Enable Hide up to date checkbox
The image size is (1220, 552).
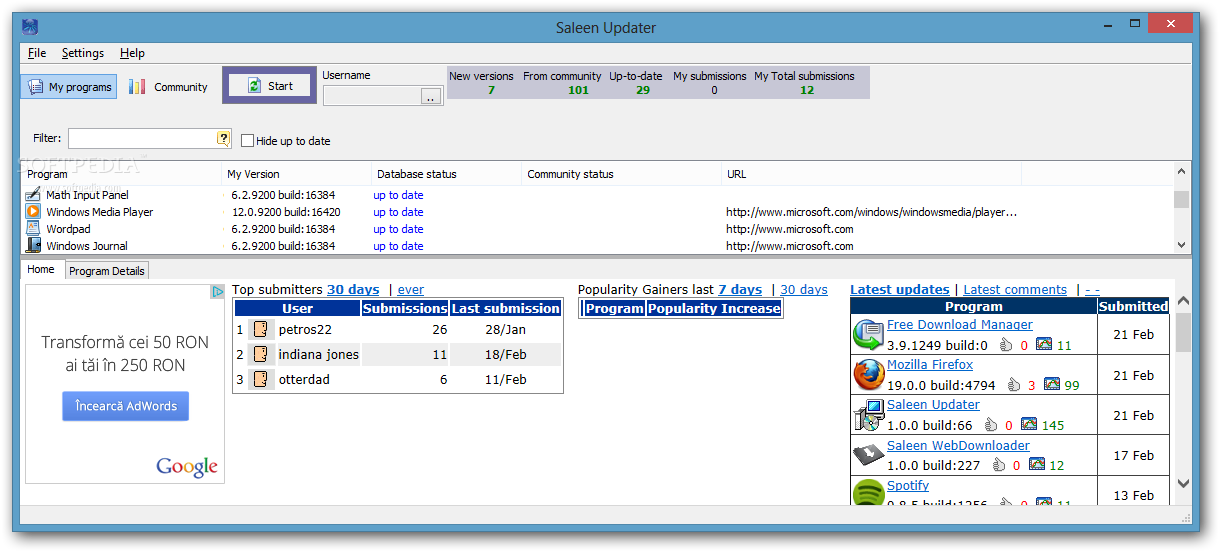pyautogui.click(x=248, y=141)
